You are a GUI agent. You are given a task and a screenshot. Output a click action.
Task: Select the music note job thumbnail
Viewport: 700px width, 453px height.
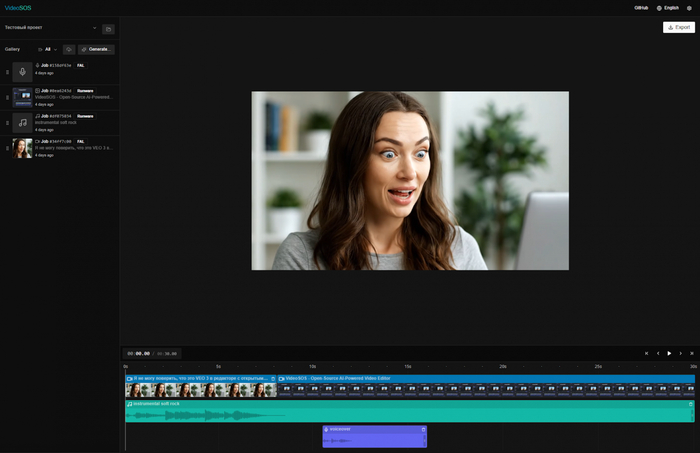22,122
